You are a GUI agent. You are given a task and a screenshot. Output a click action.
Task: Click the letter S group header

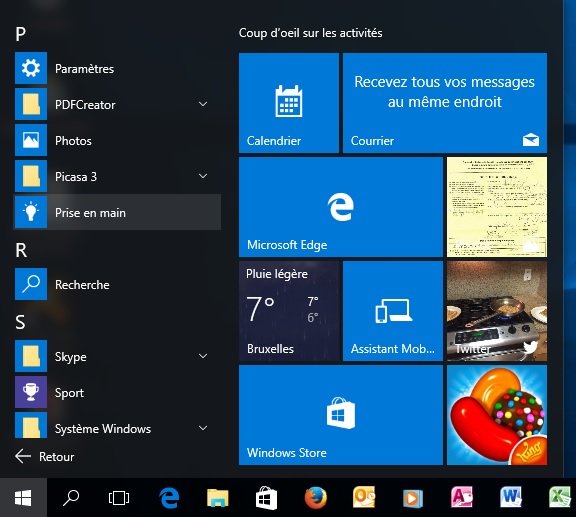point(21,322)
